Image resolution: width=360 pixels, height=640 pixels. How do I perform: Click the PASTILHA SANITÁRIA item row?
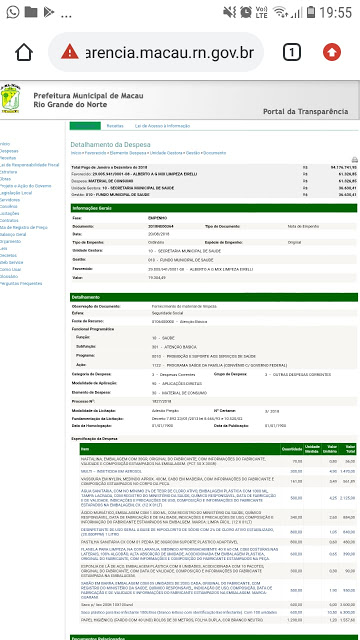tap(218, 542)
